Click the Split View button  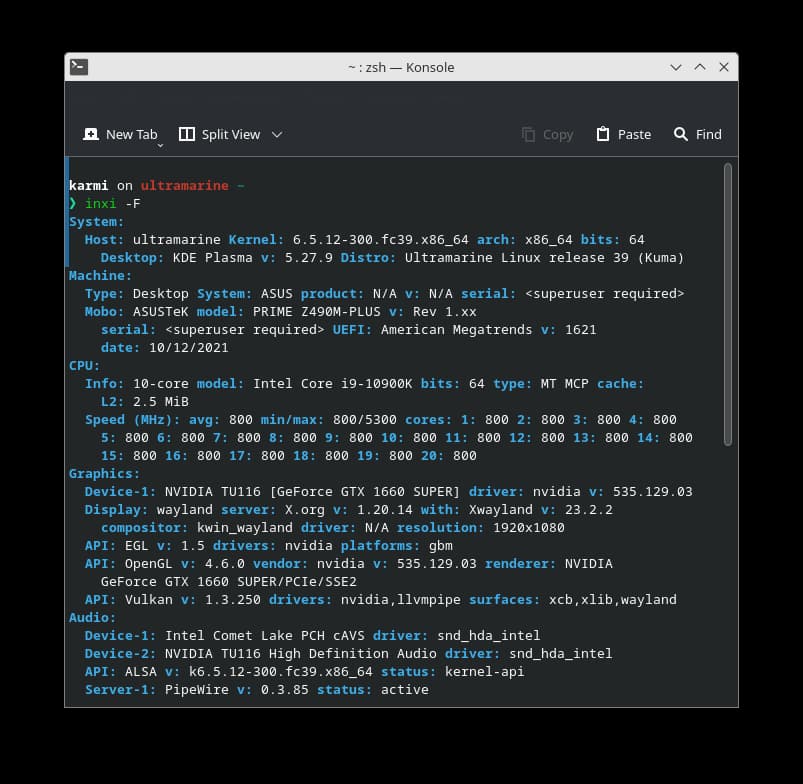(220, 135)
